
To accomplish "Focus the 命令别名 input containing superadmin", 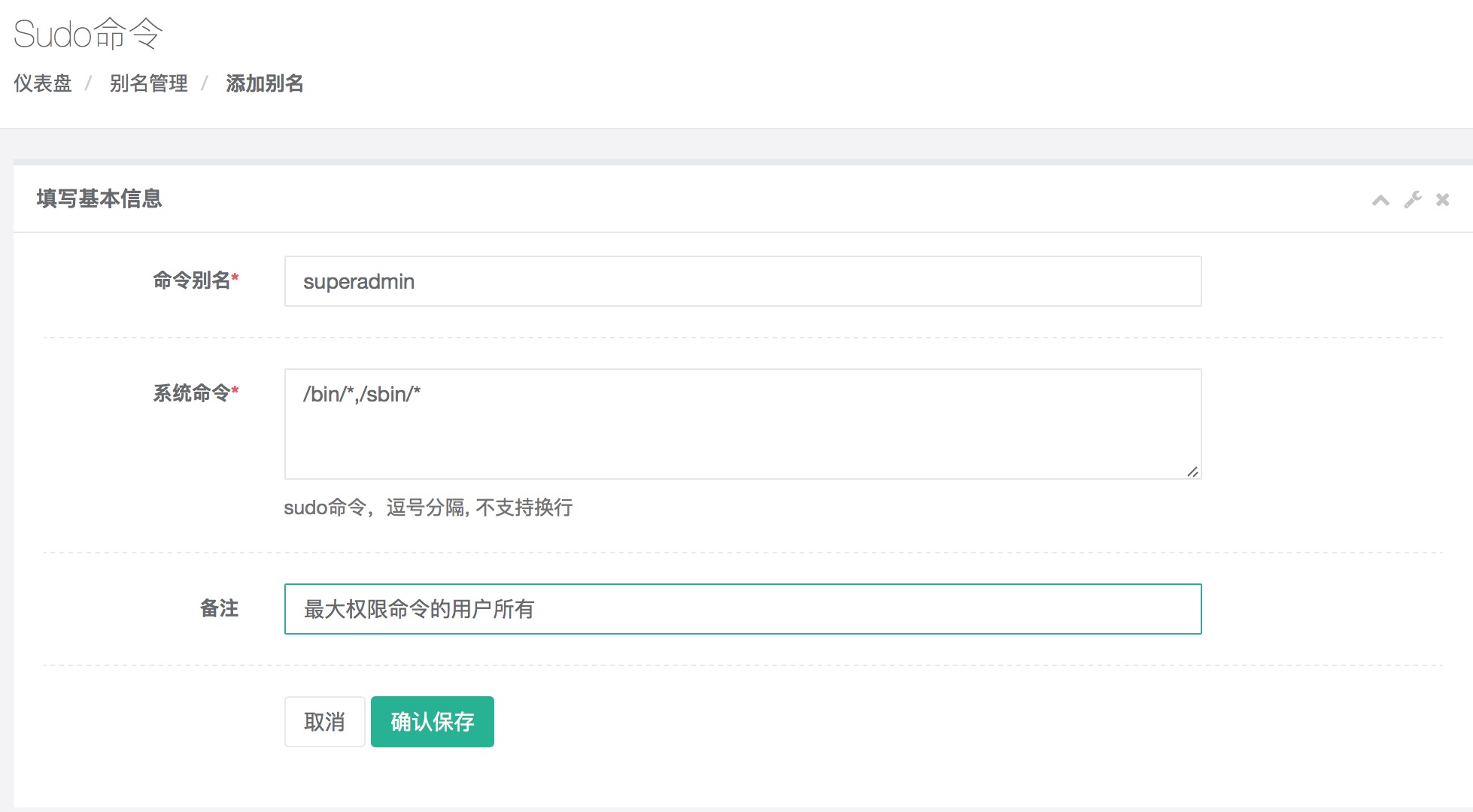I will point(742,281).
